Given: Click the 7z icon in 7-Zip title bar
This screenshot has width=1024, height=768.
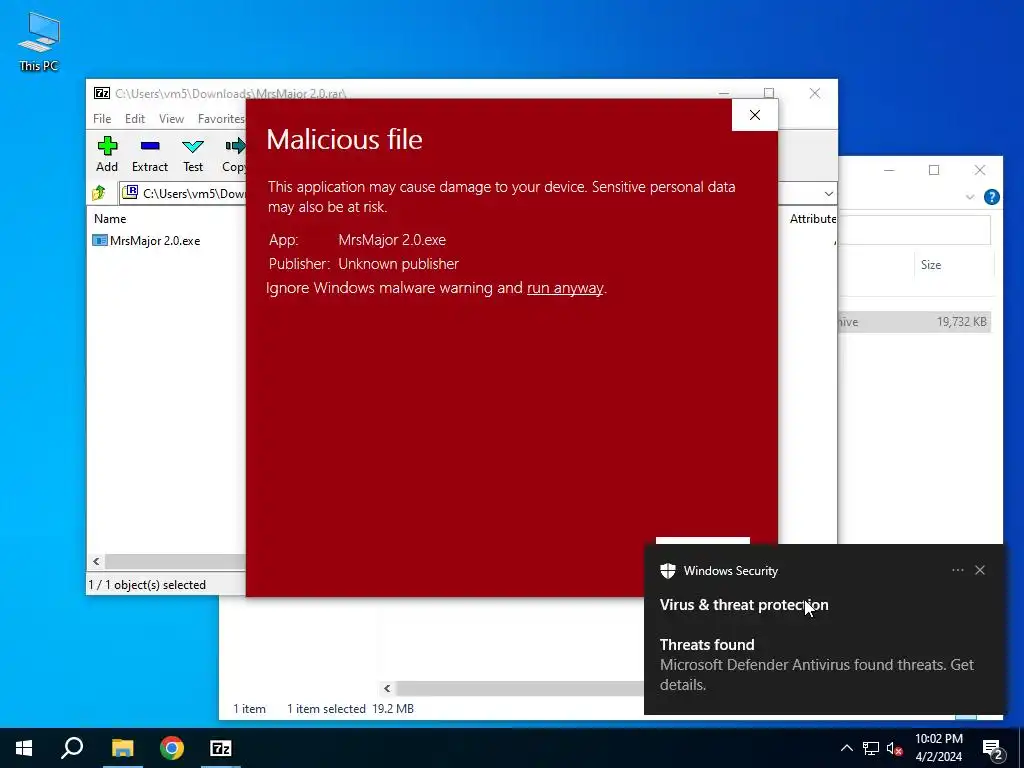Looking at the screenshot, I should coord(102,93).
